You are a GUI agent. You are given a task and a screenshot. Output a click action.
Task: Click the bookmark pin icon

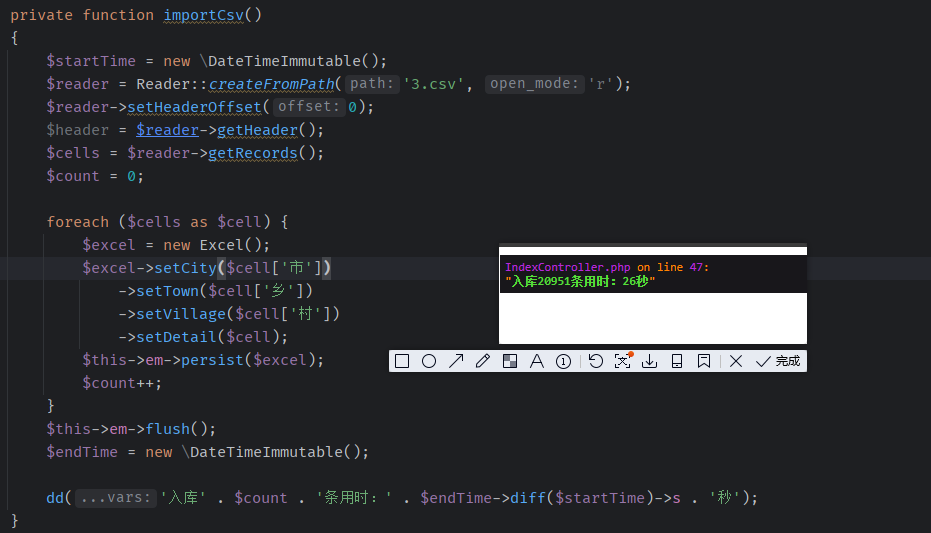click(x=704, y=361)
